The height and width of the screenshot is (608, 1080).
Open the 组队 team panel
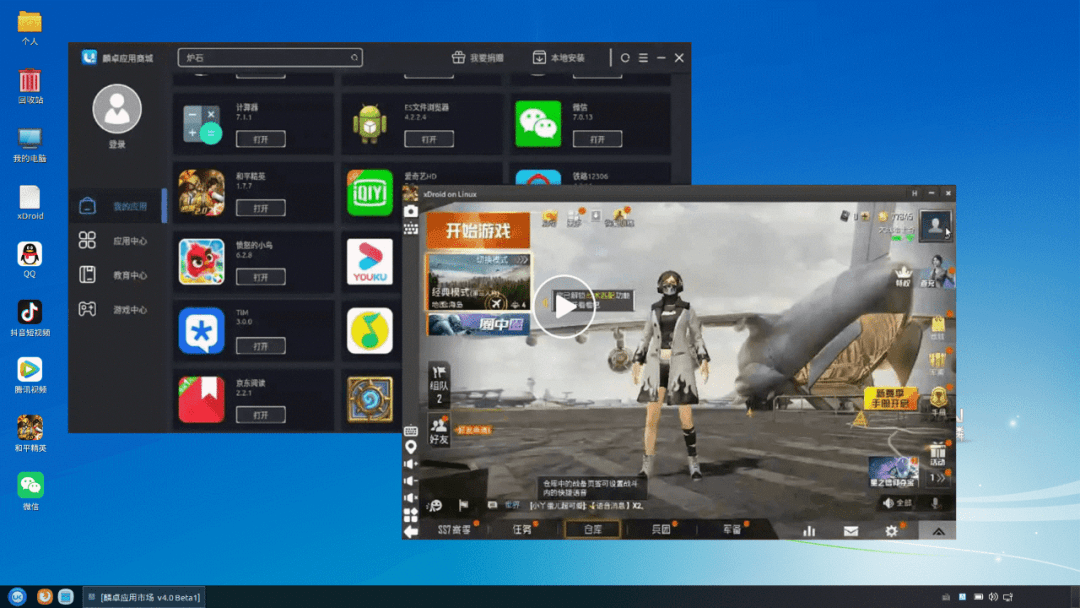[439, 385]
